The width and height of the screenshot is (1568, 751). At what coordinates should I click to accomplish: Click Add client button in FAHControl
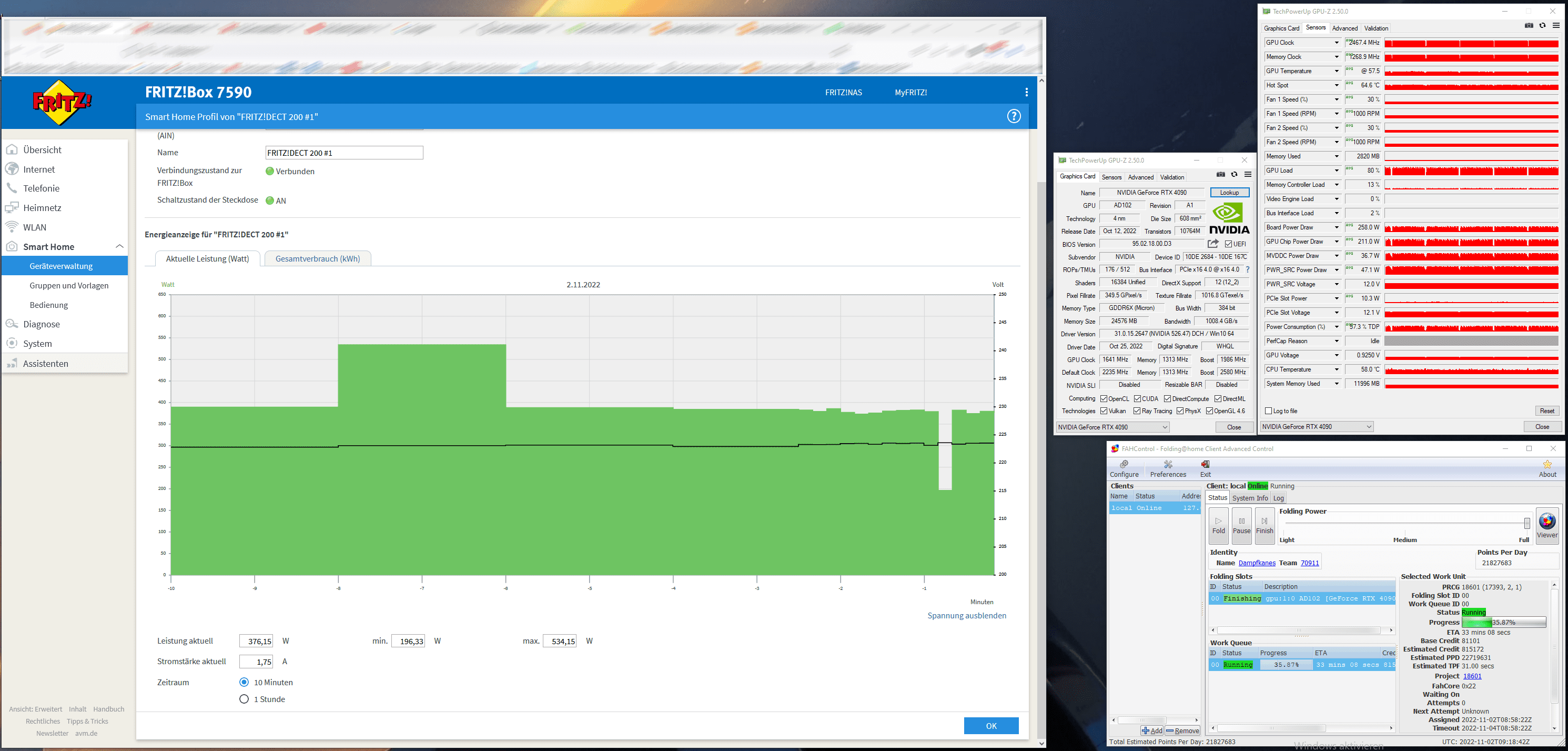pyautogui.click(x=1151, y=730)
